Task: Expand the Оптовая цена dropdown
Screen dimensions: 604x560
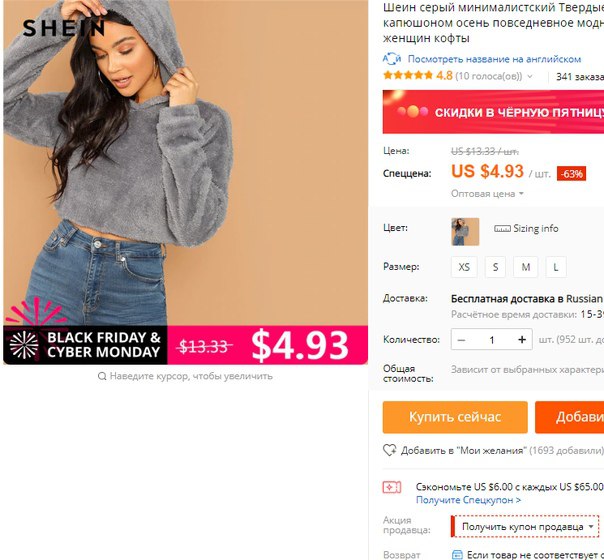Action: pyautogui.click(x=487, y=194)
